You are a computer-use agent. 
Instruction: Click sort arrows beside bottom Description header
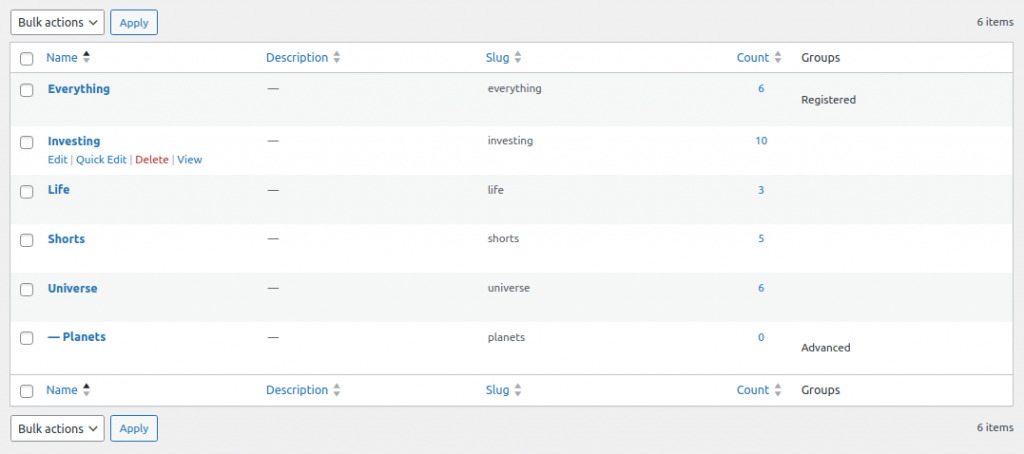[x=337, y=390]
